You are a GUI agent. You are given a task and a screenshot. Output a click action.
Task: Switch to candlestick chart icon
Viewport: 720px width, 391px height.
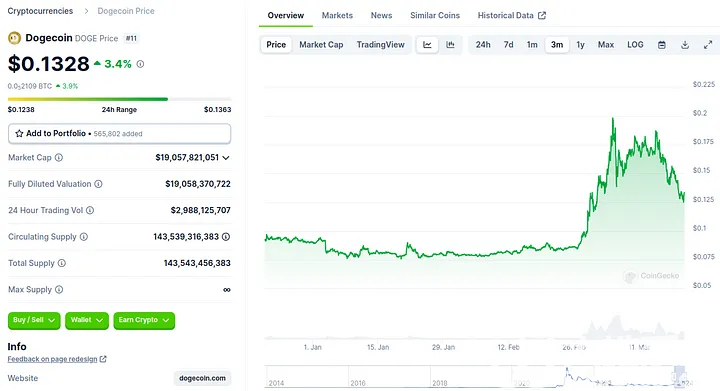tap(450, 45)
